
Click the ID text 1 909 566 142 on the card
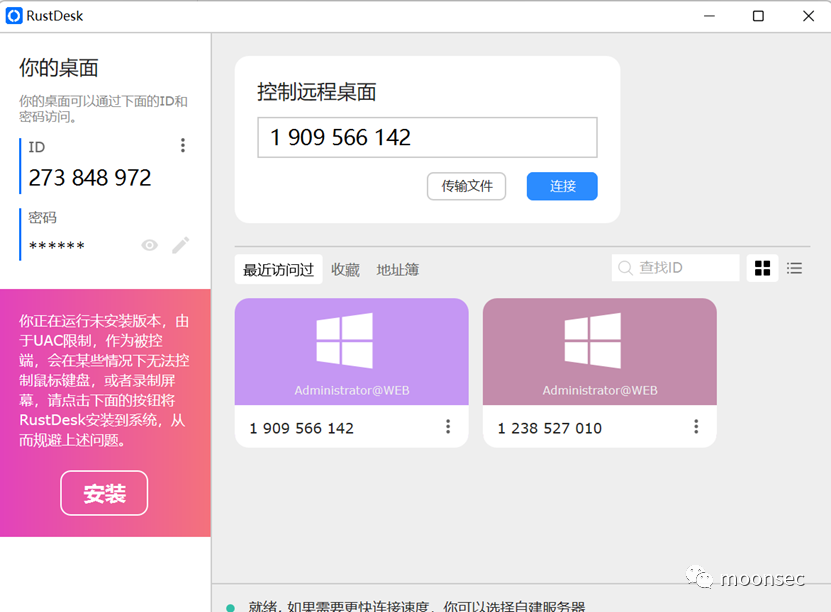pos(301,428)
